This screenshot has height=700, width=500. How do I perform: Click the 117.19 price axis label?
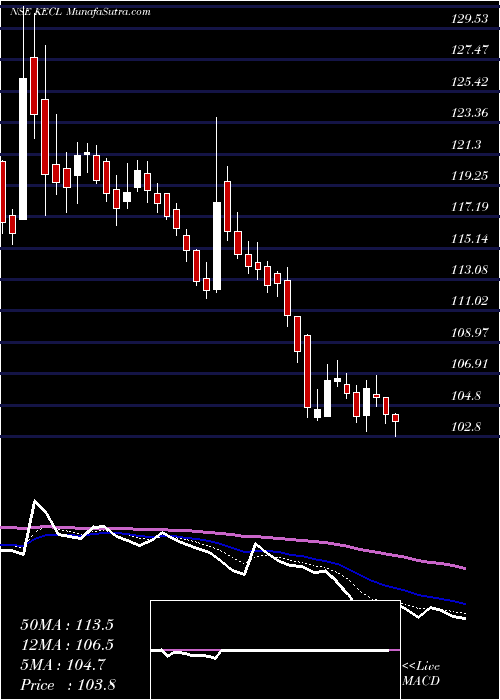point(469,207)
